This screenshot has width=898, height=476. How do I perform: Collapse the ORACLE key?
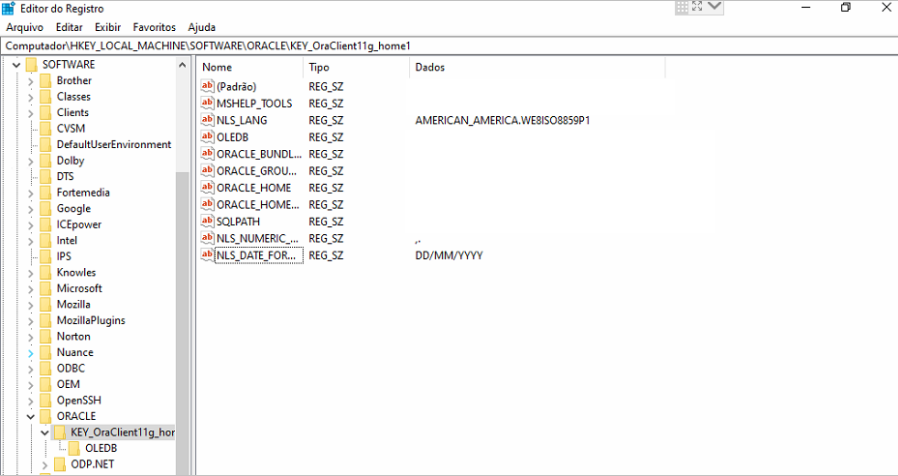tap(30, 416)
